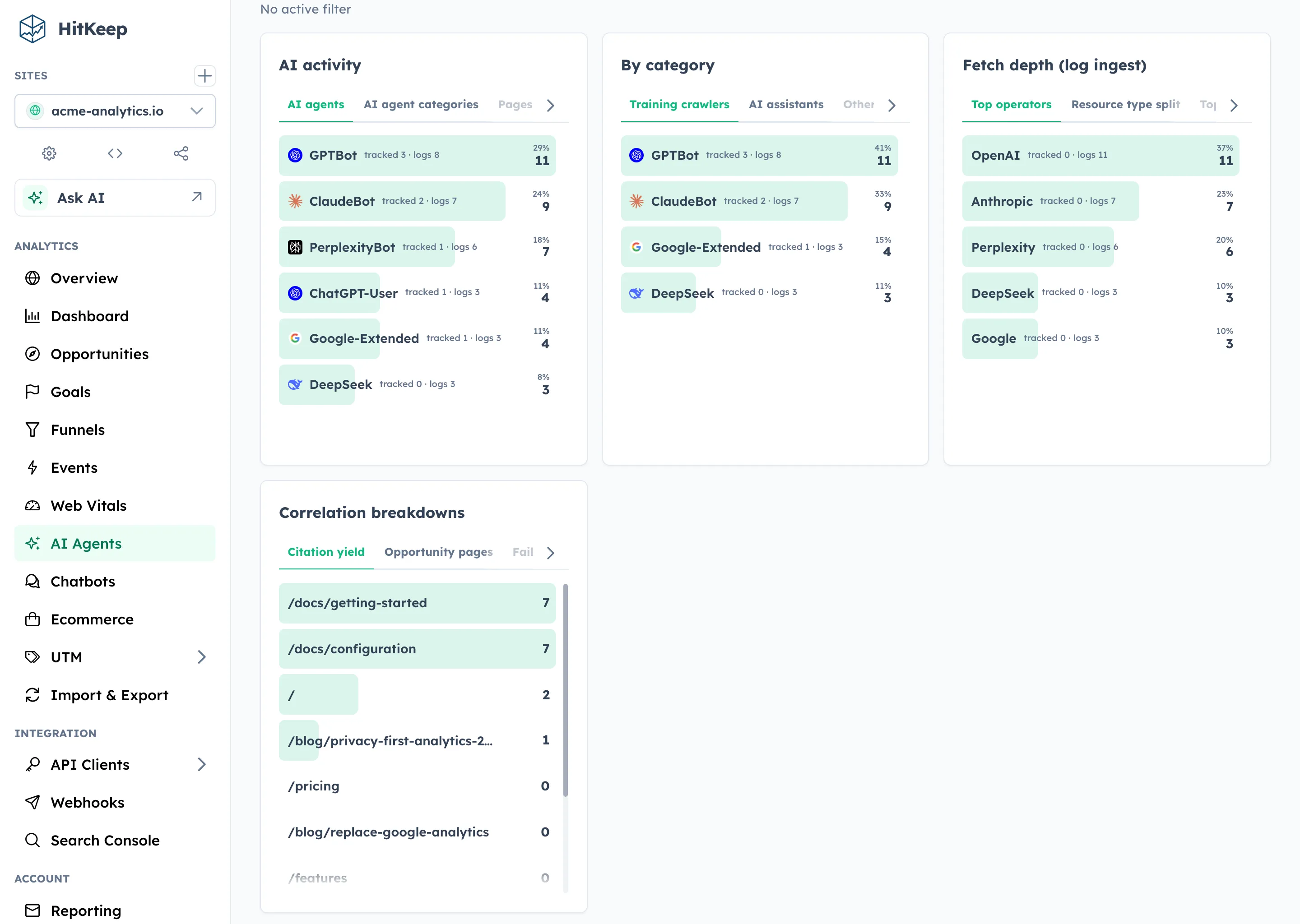Click DeepSeek row in Fetch depth
This screenshot has width=1300, height=924.
[1101, 292]
